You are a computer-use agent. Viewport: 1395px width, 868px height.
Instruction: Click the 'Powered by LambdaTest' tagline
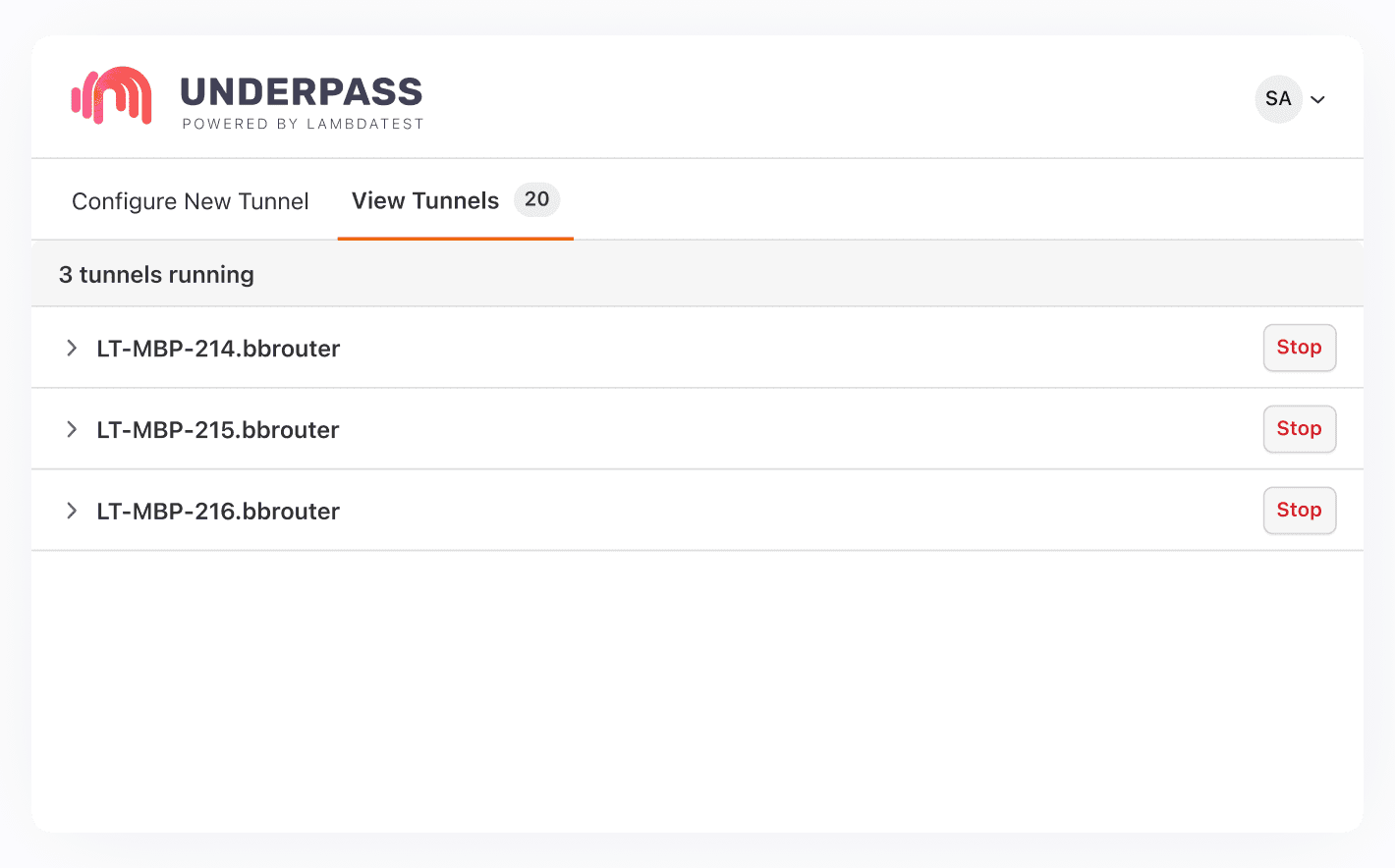click(x=303, y=125)
